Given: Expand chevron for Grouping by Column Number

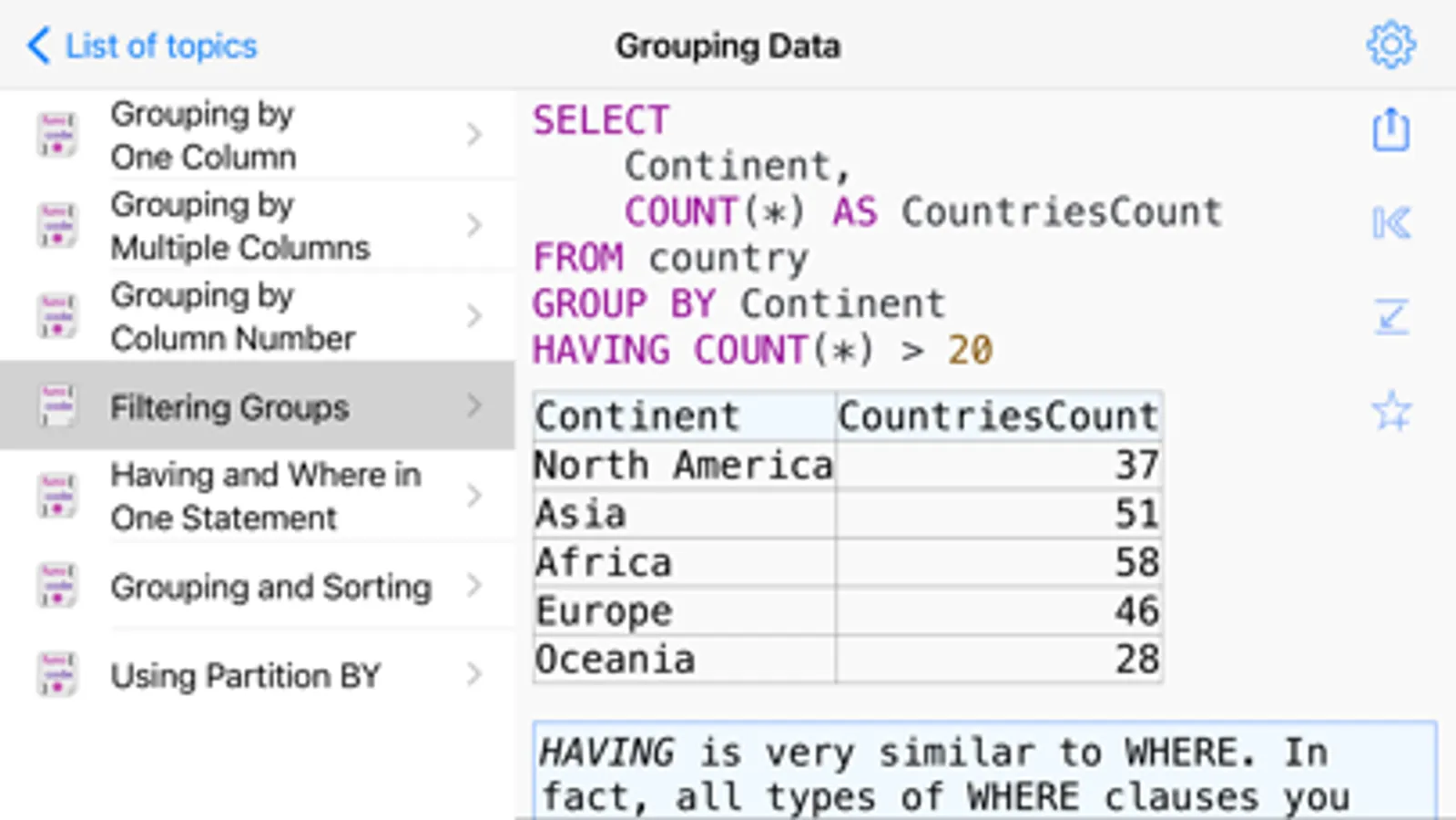Looking at the screenshot, I should 473,316.
